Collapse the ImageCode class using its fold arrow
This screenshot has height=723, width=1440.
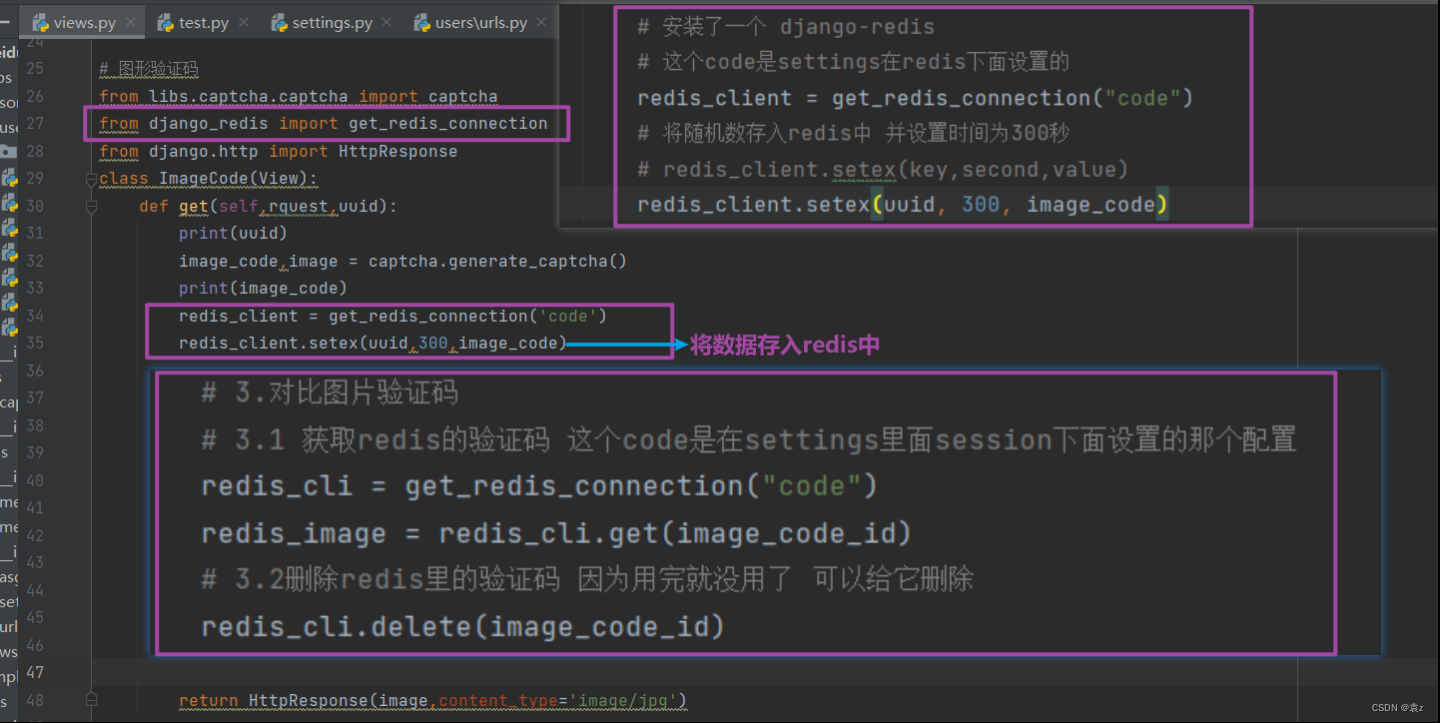click(x=91, y=178)
